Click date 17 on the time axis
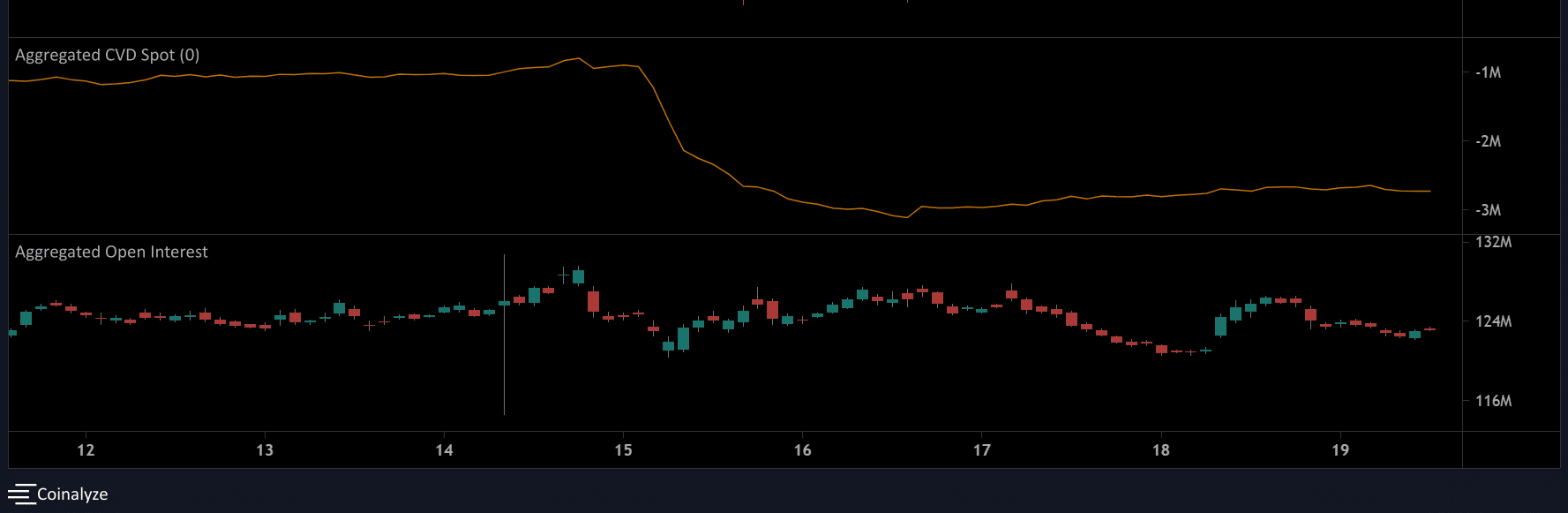1568x513 pixels. pos(981,450)
